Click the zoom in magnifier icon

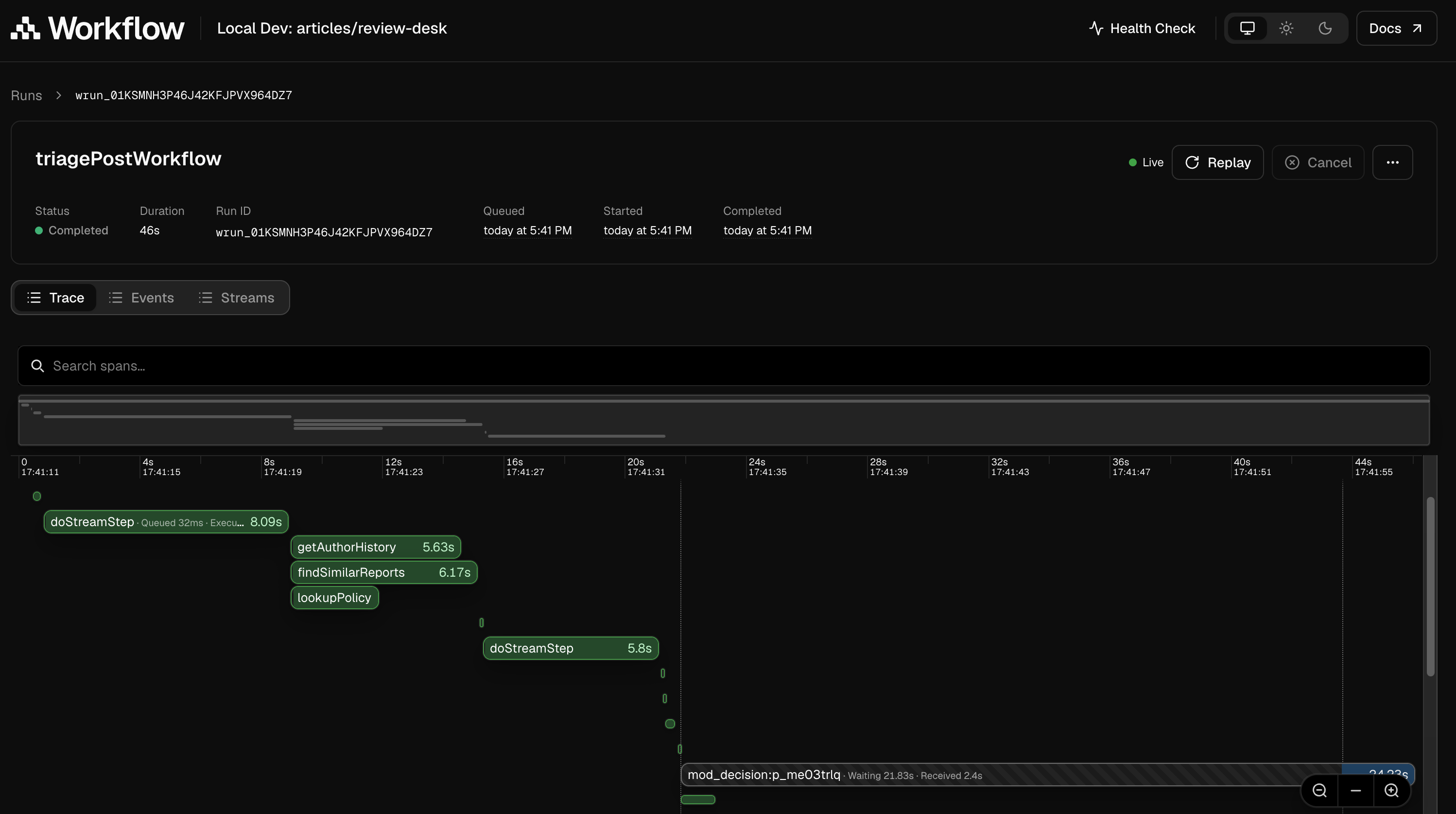point(1391,790)
